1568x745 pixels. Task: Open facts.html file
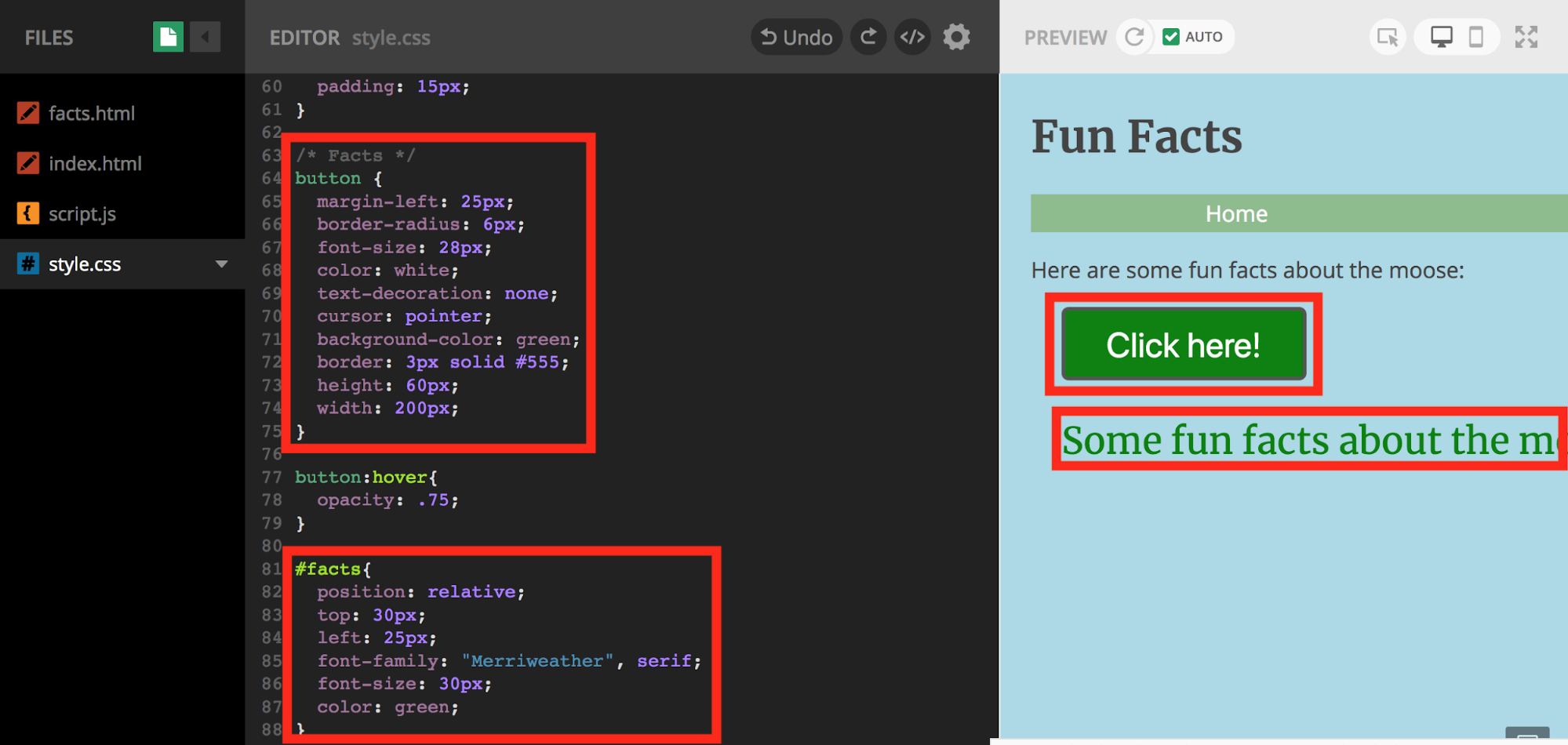click(91, 114)
